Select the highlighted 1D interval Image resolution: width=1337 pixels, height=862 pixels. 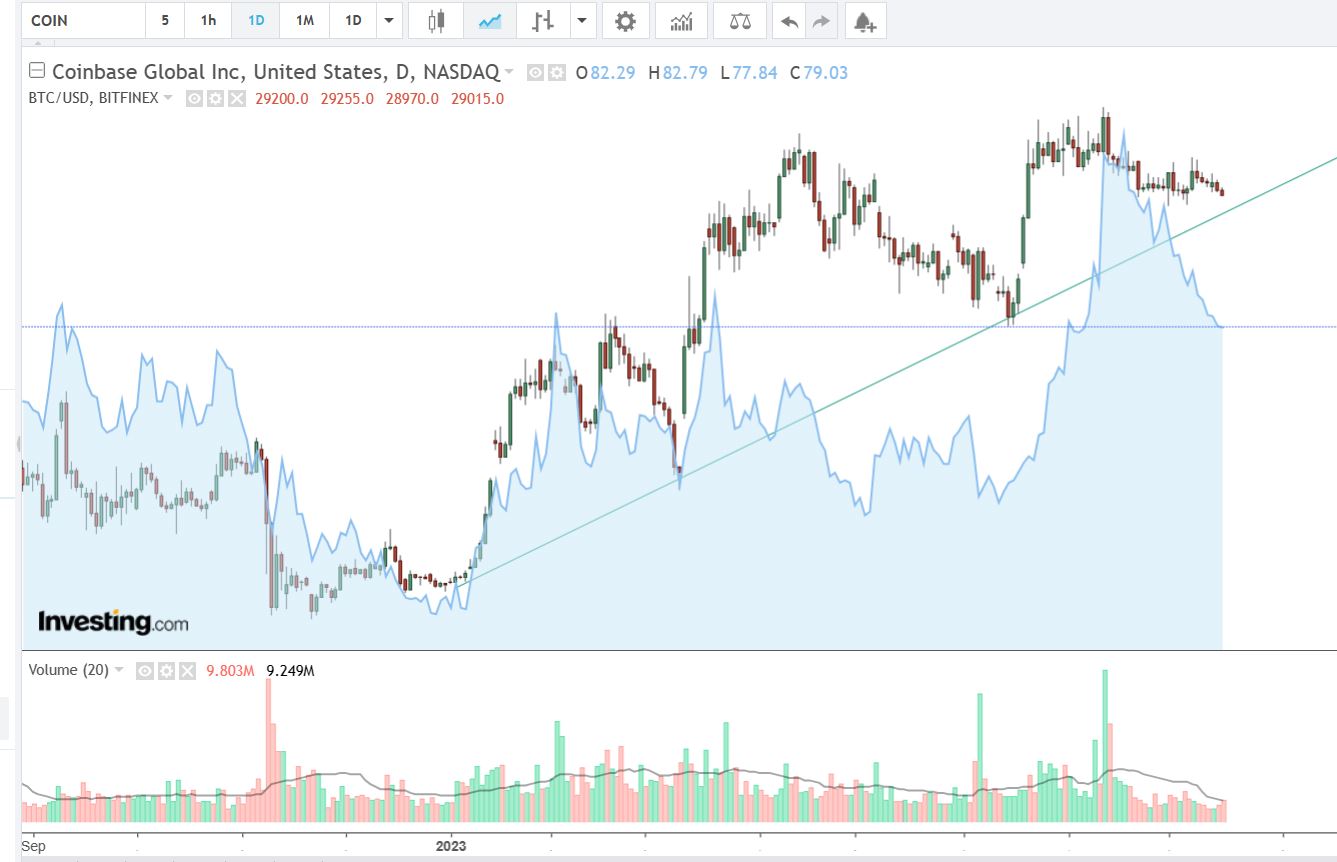coord(256,21)
